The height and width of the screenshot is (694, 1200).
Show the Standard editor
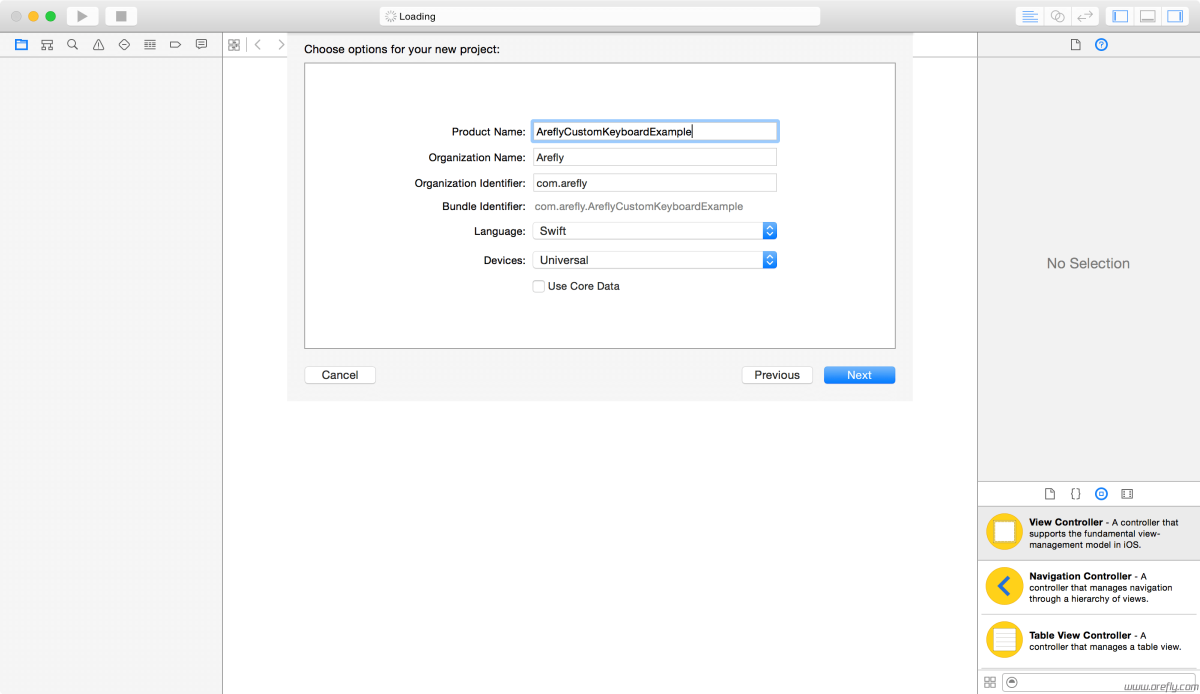click(x=1029, y=16)
